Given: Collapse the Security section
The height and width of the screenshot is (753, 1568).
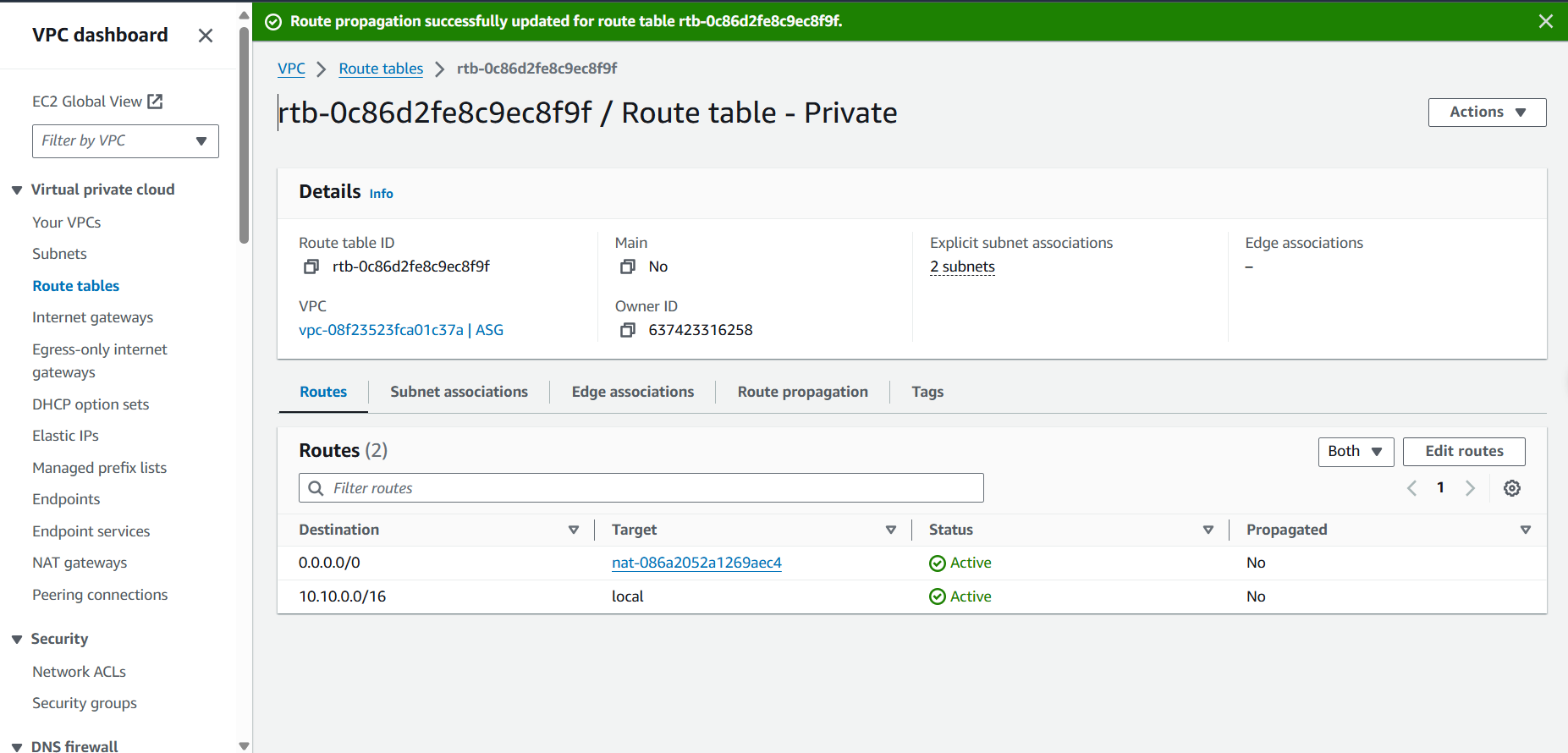Looking at the screenshot, I should point(17,640).
